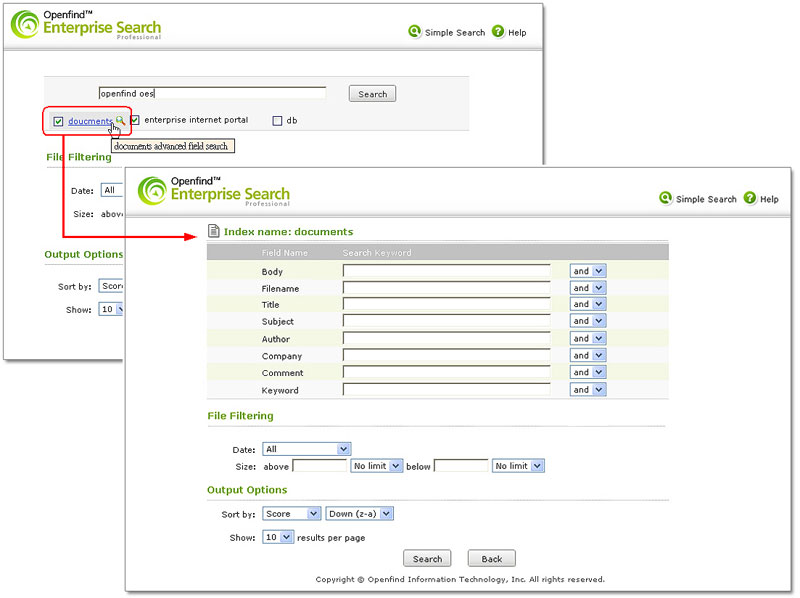800x598 pixels.
Task: Click the size below value field
Action: 461,466
